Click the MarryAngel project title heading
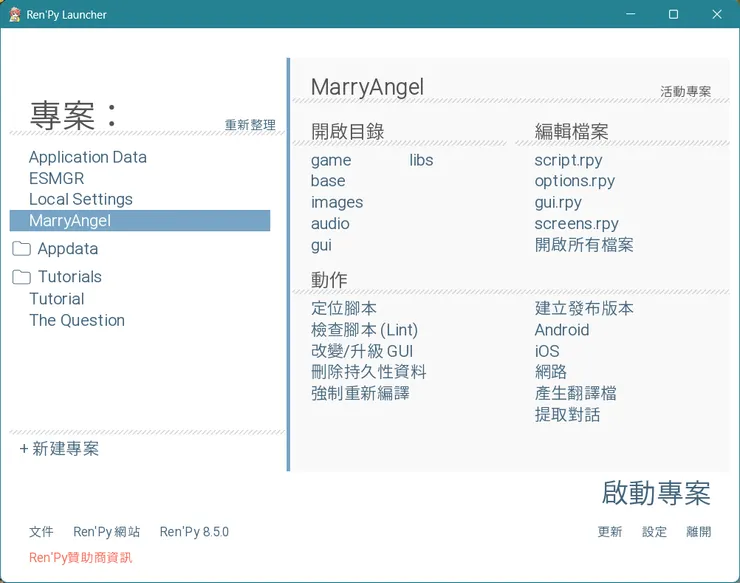This screenshot has width=740, height=583. [367, 87]
